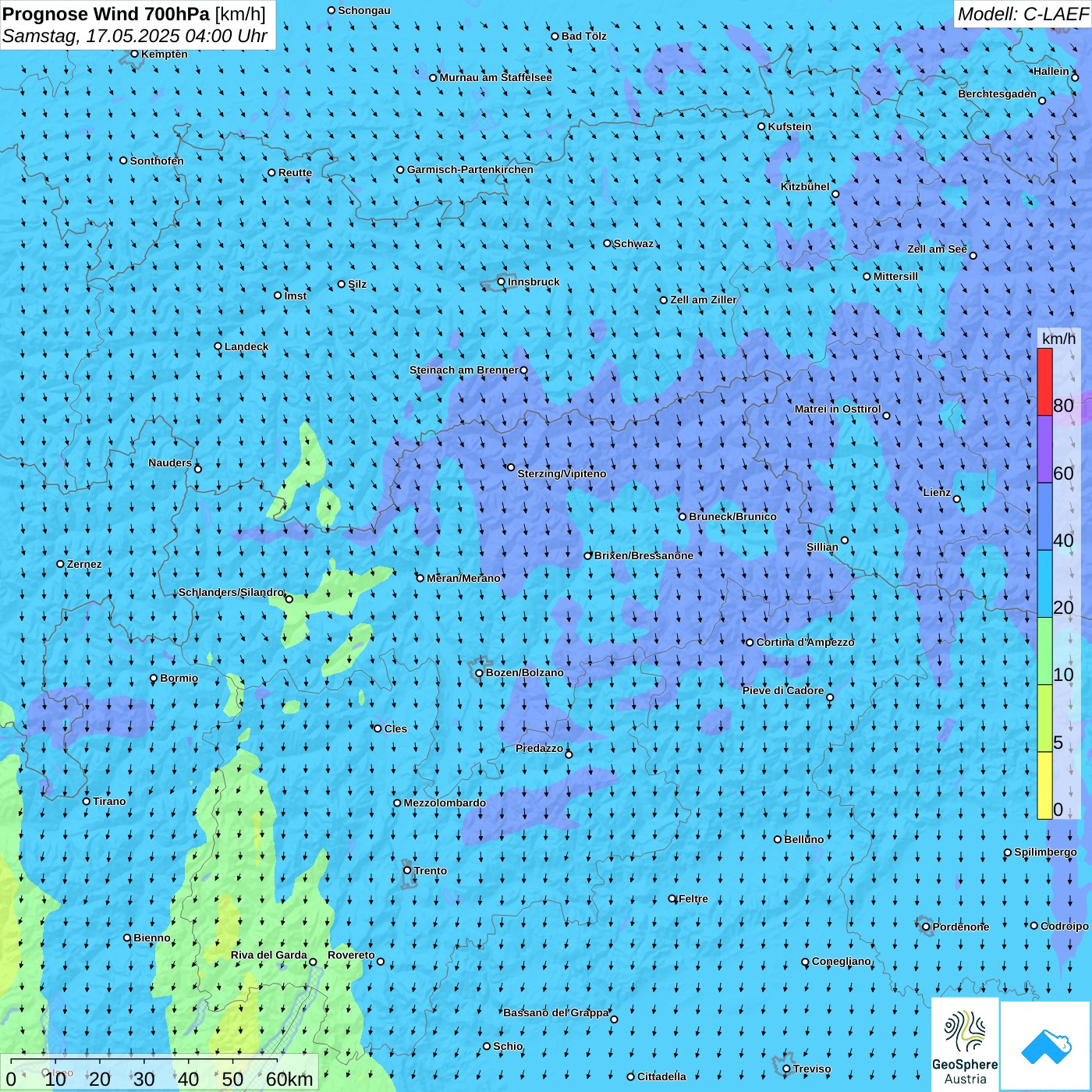Click the '60km' scale bar label

point(289,1080)
